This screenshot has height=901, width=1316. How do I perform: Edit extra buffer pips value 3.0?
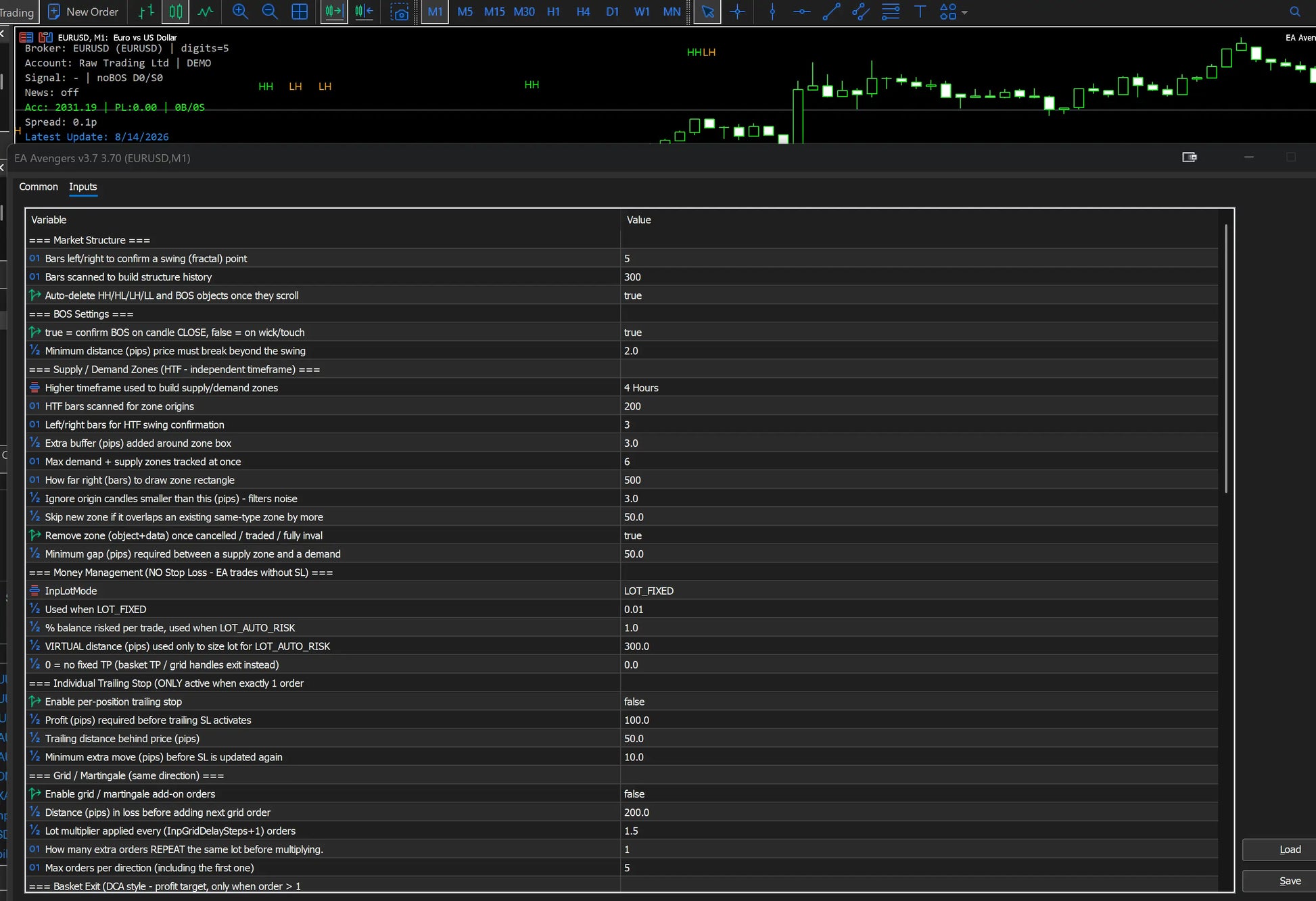point(919,443)
